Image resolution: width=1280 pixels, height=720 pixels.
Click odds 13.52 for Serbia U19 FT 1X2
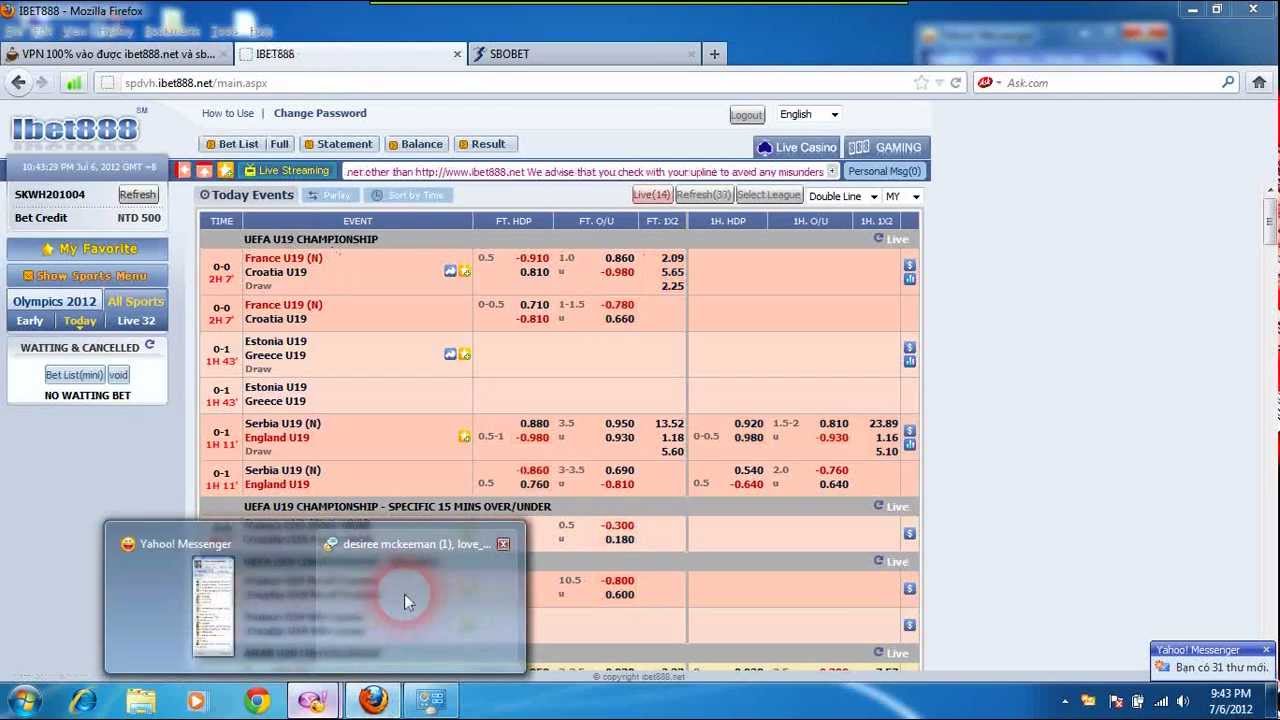click(669, 424)
